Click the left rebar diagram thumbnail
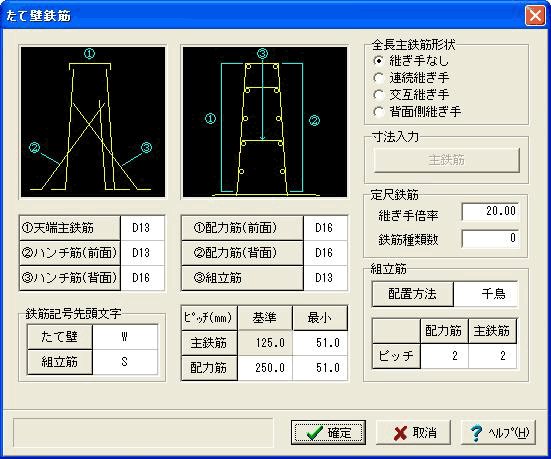 coord(93,122)
